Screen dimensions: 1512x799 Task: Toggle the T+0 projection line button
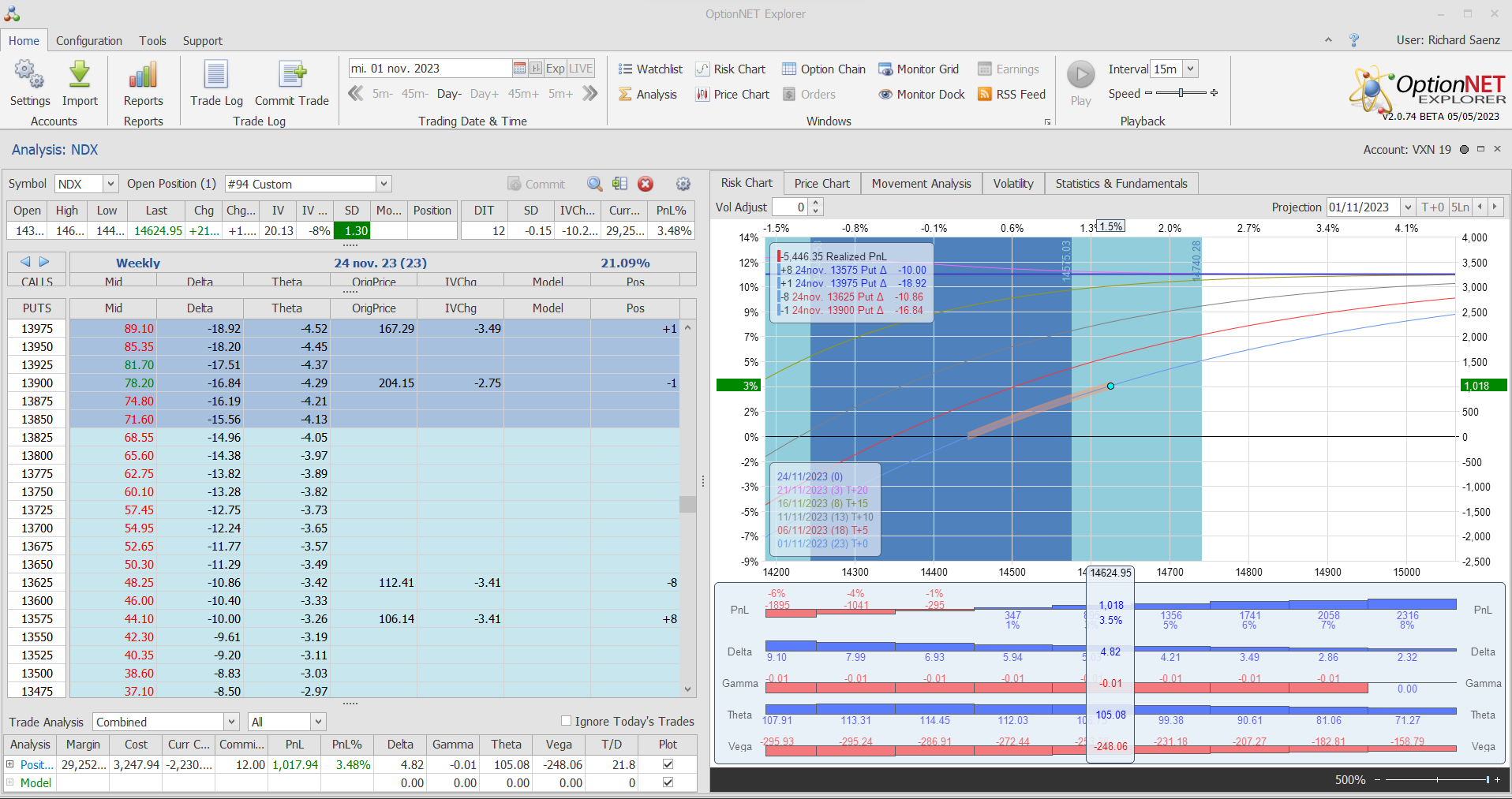pos(1432,207)
